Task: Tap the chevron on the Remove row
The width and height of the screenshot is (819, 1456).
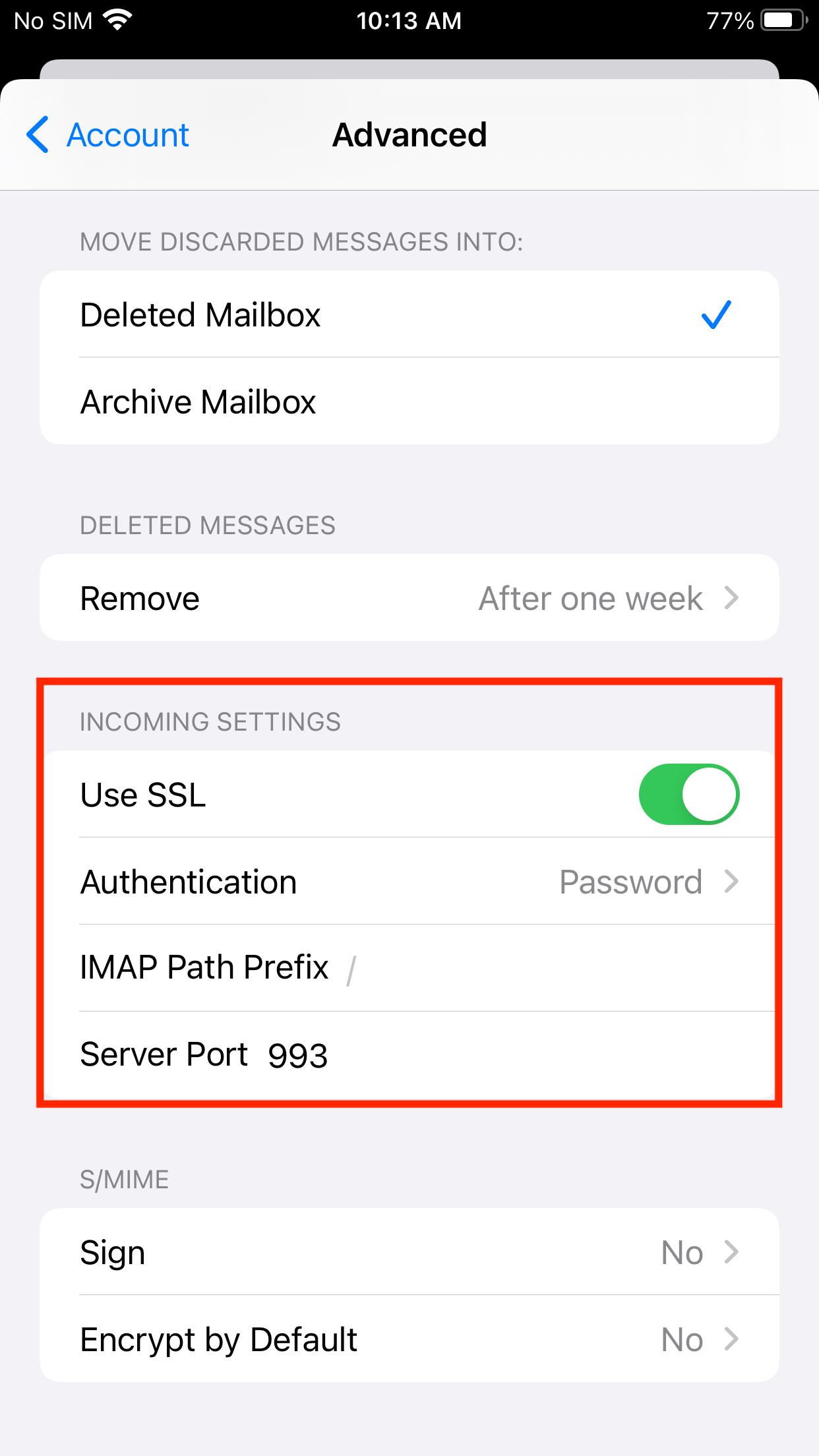Action: pos(731,598)
